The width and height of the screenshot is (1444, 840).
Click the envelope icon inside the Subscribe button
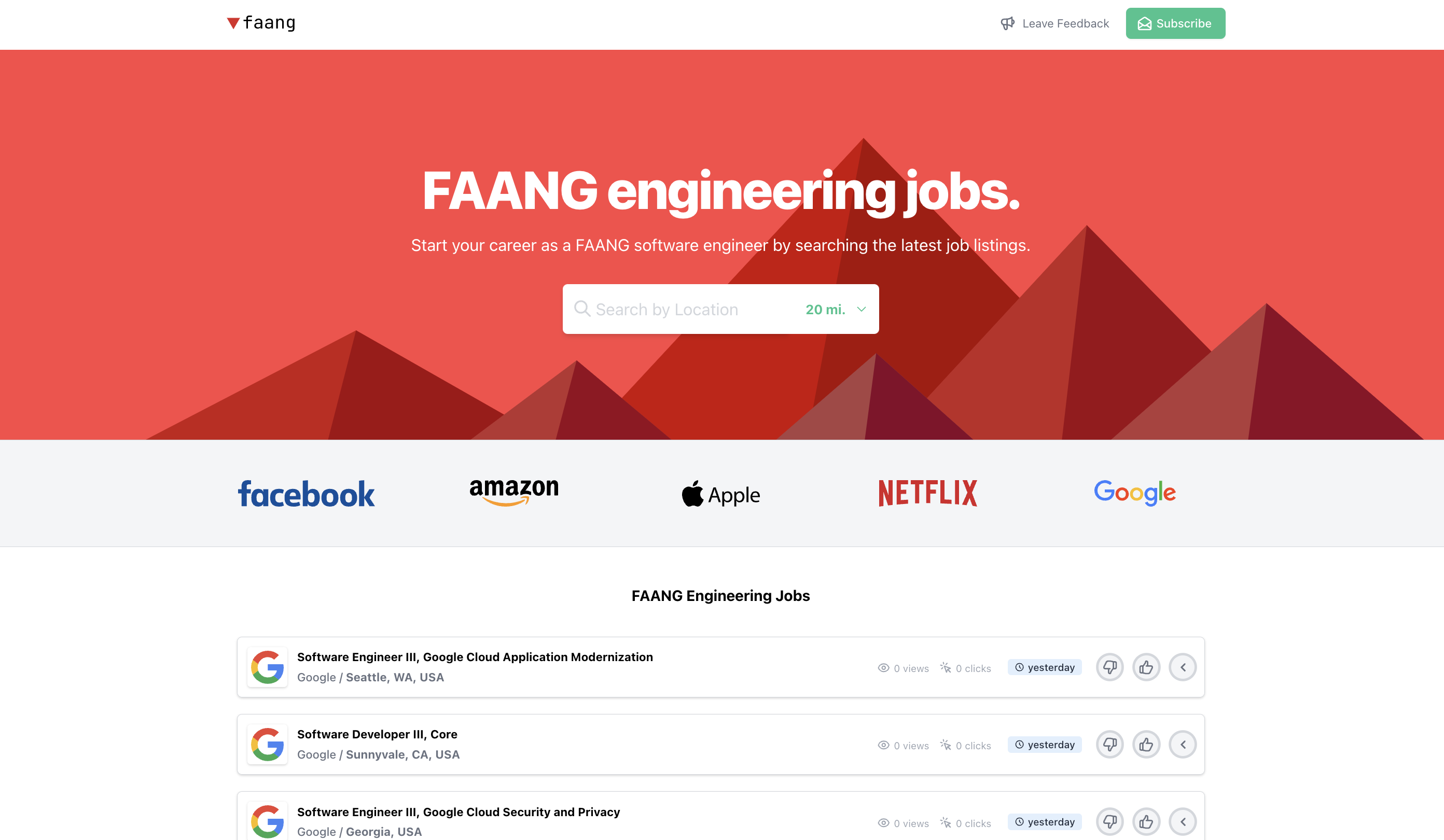1144,23
